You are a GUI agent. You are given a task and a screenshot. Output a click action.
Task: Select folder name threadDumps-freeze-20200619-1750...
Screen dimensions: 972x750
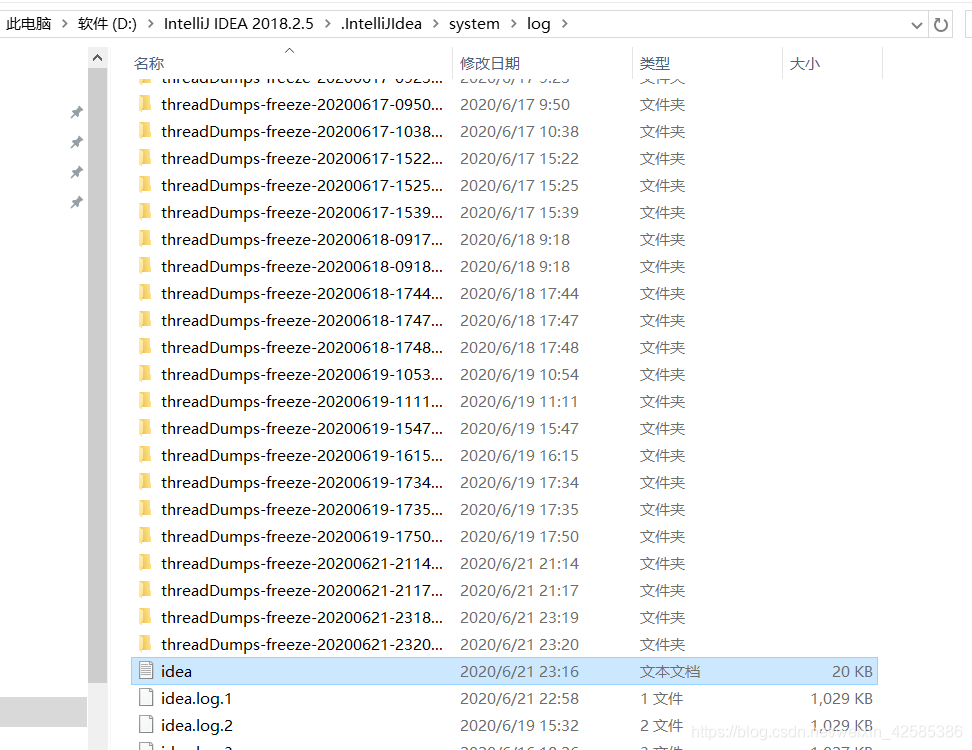302,537
